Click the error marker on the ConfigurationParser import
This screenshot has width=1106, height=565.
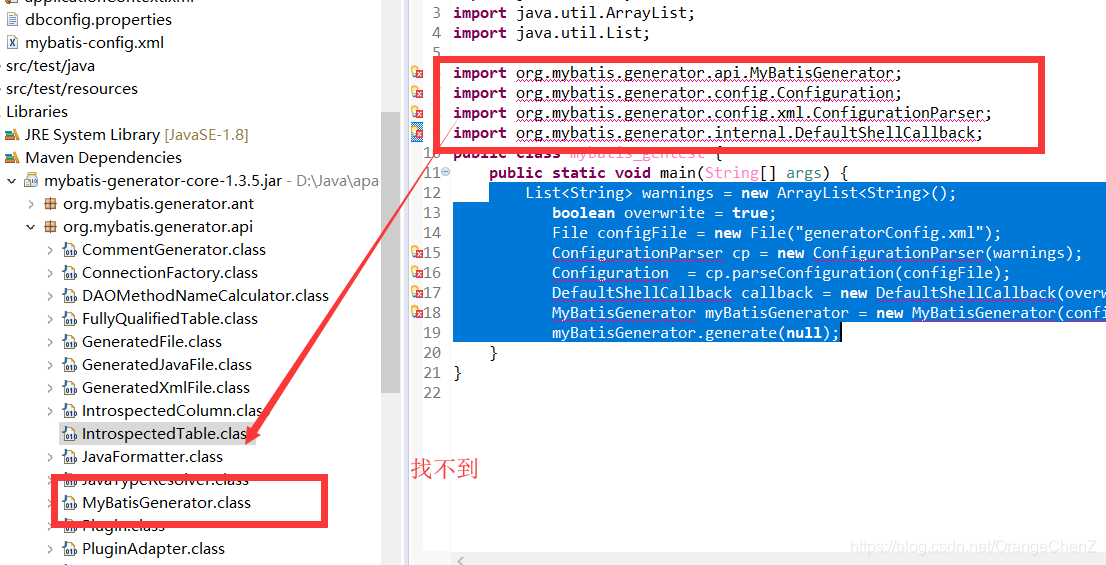point(417,113)
